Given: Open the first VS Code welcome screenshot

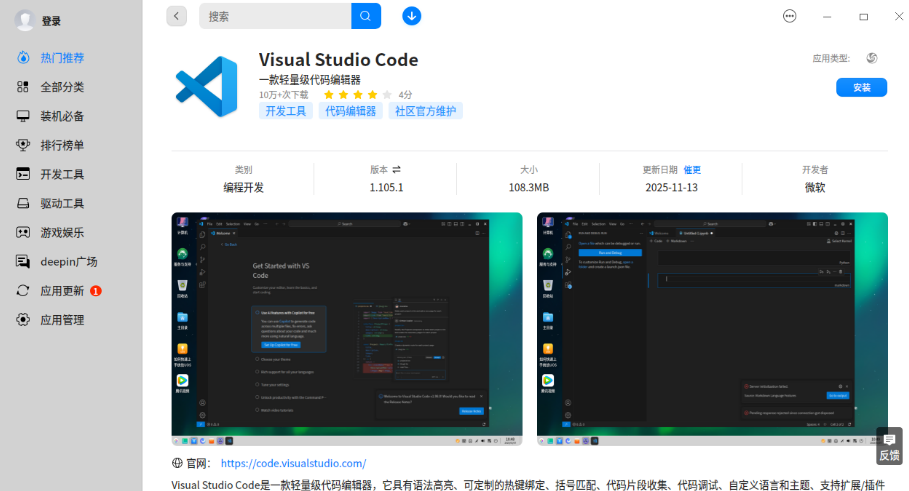Looking at the screenshot, I should coord(347,329).
